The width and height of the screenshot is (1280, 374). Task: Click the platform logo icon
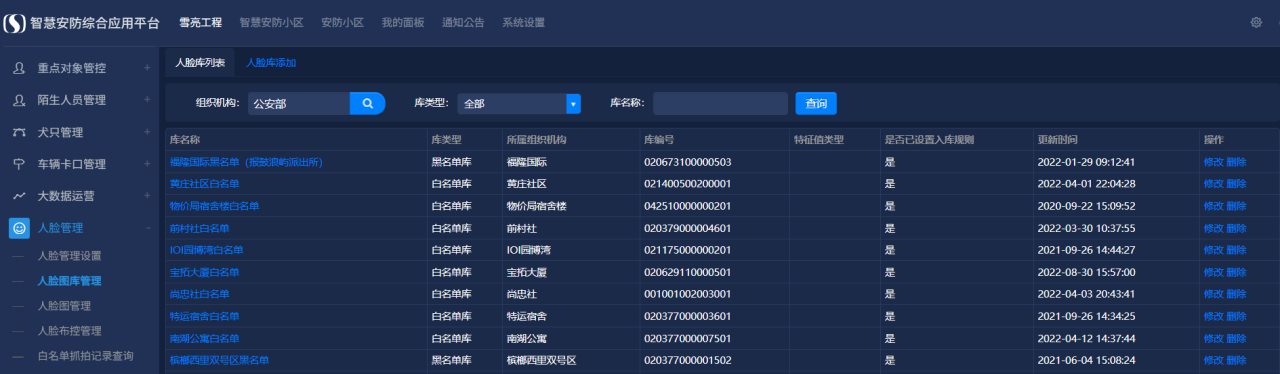(15, 22)
